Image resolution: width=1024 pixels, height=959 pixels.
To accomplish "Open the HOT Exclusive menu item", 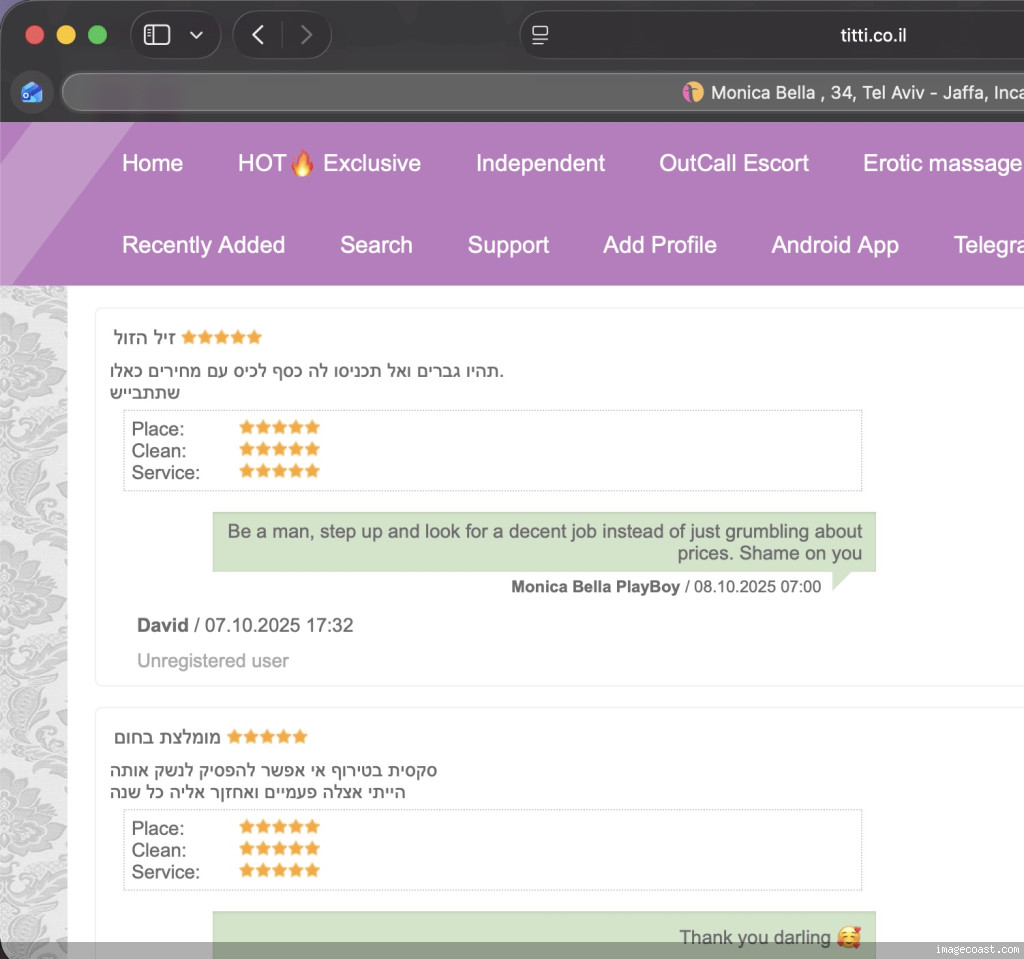I will 329,163.
